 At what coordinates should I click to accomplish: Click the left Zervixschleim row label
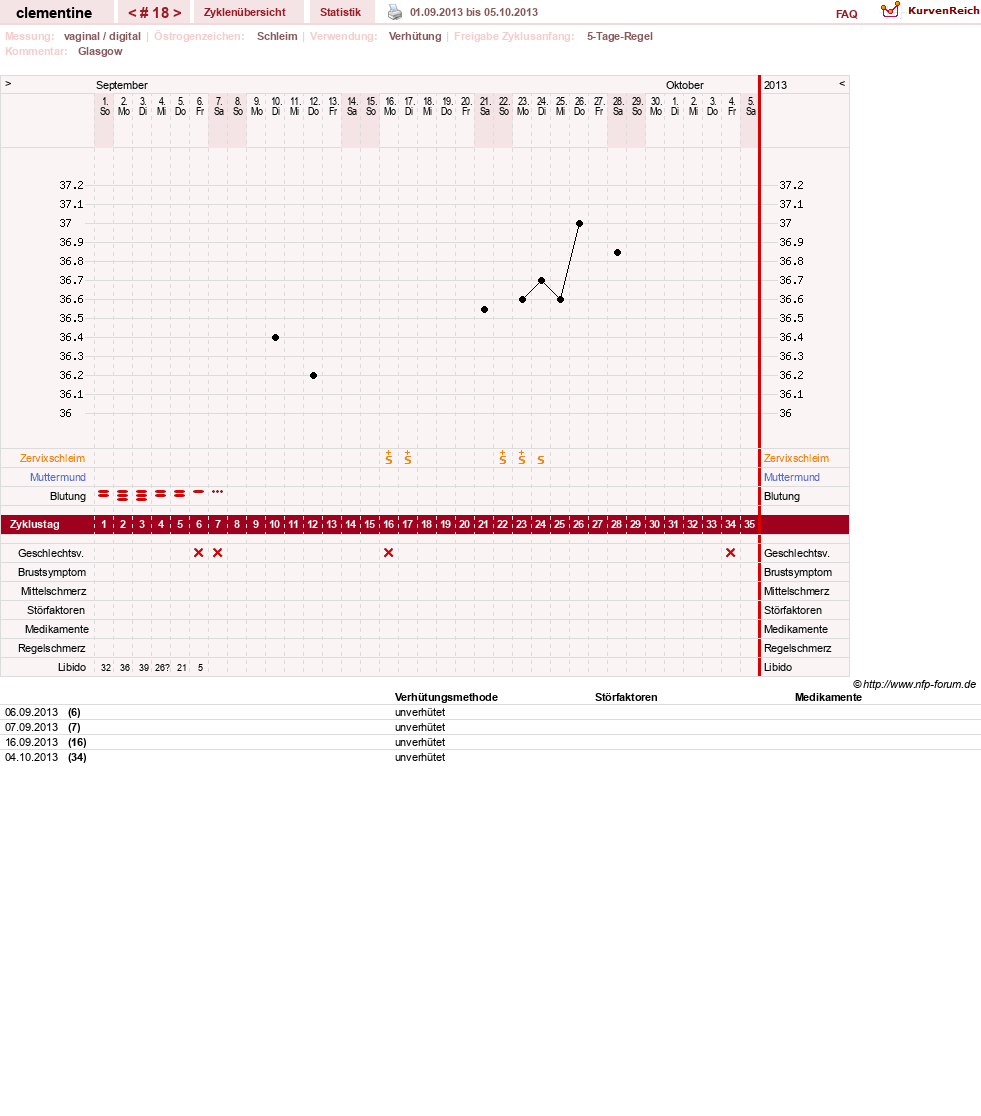52,458
